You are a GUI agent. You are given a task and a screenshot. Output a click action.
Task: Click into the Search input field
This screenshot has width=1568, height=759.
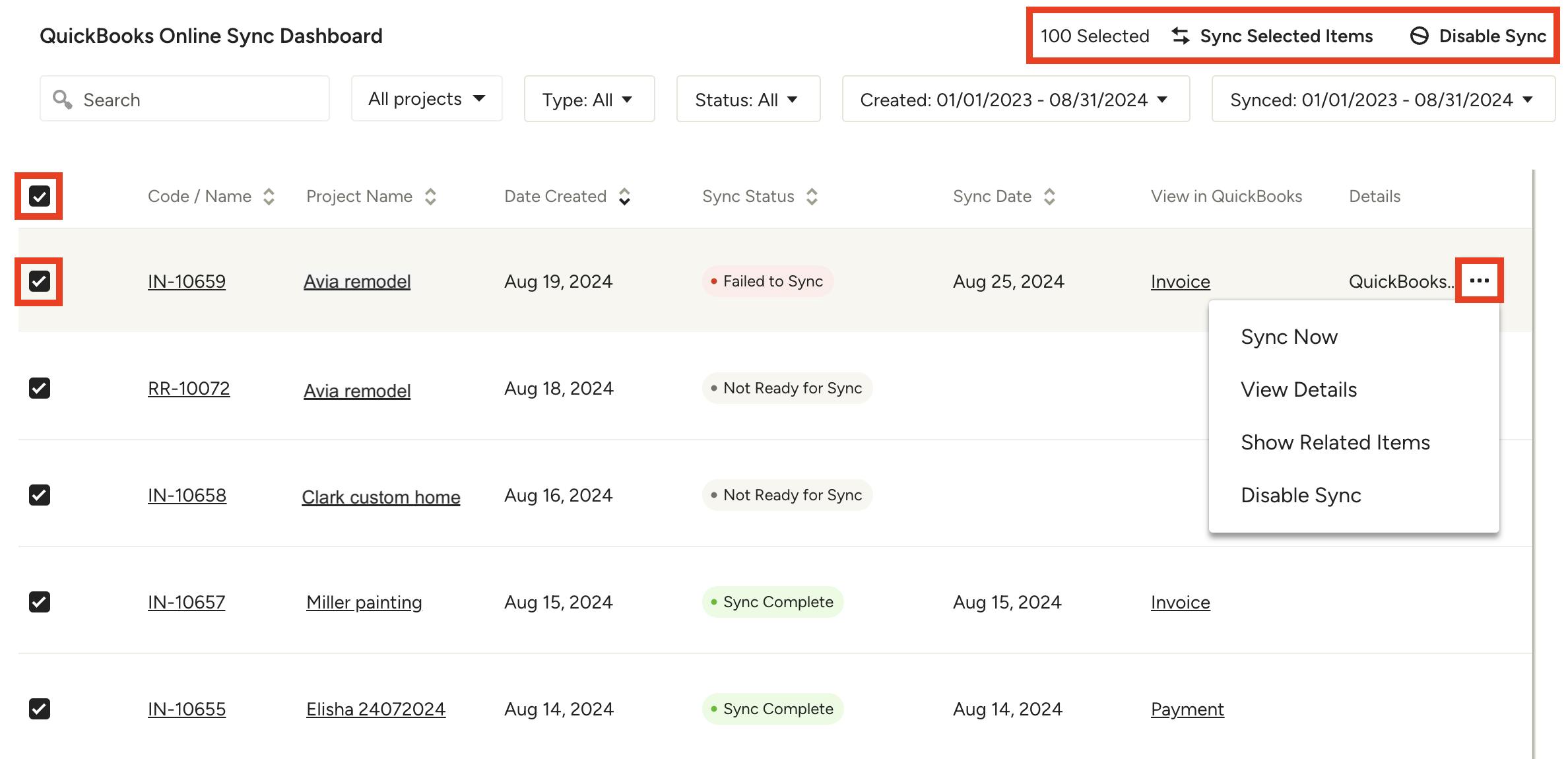[185, 98]
